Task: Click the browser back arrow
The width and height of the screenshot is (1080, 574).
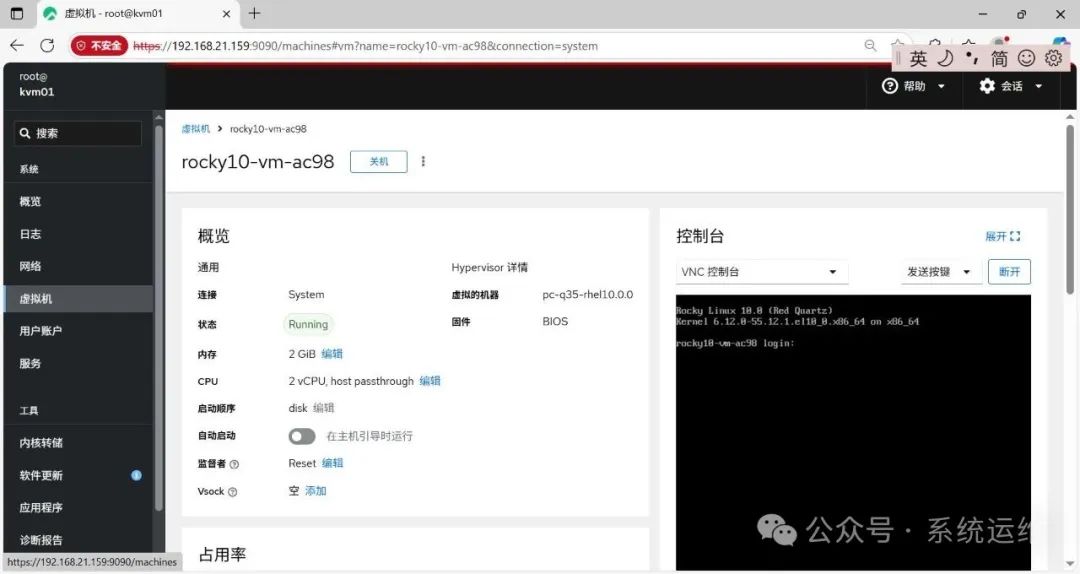Action: click(x=17, y=46)
